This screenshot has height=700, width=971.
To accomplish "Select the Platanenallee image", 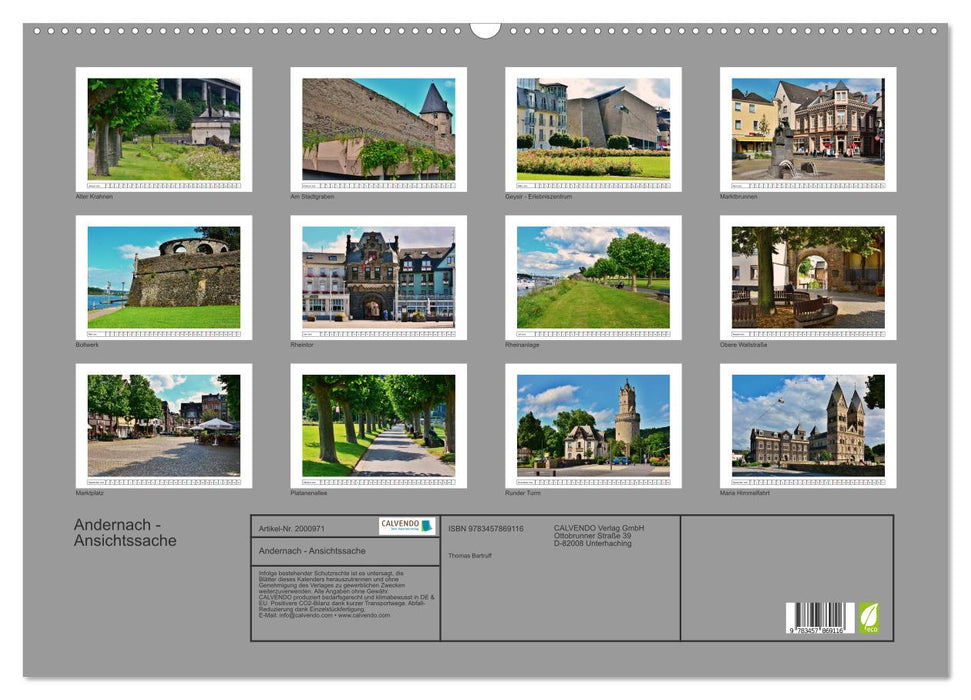I will [x=378, y=425].
